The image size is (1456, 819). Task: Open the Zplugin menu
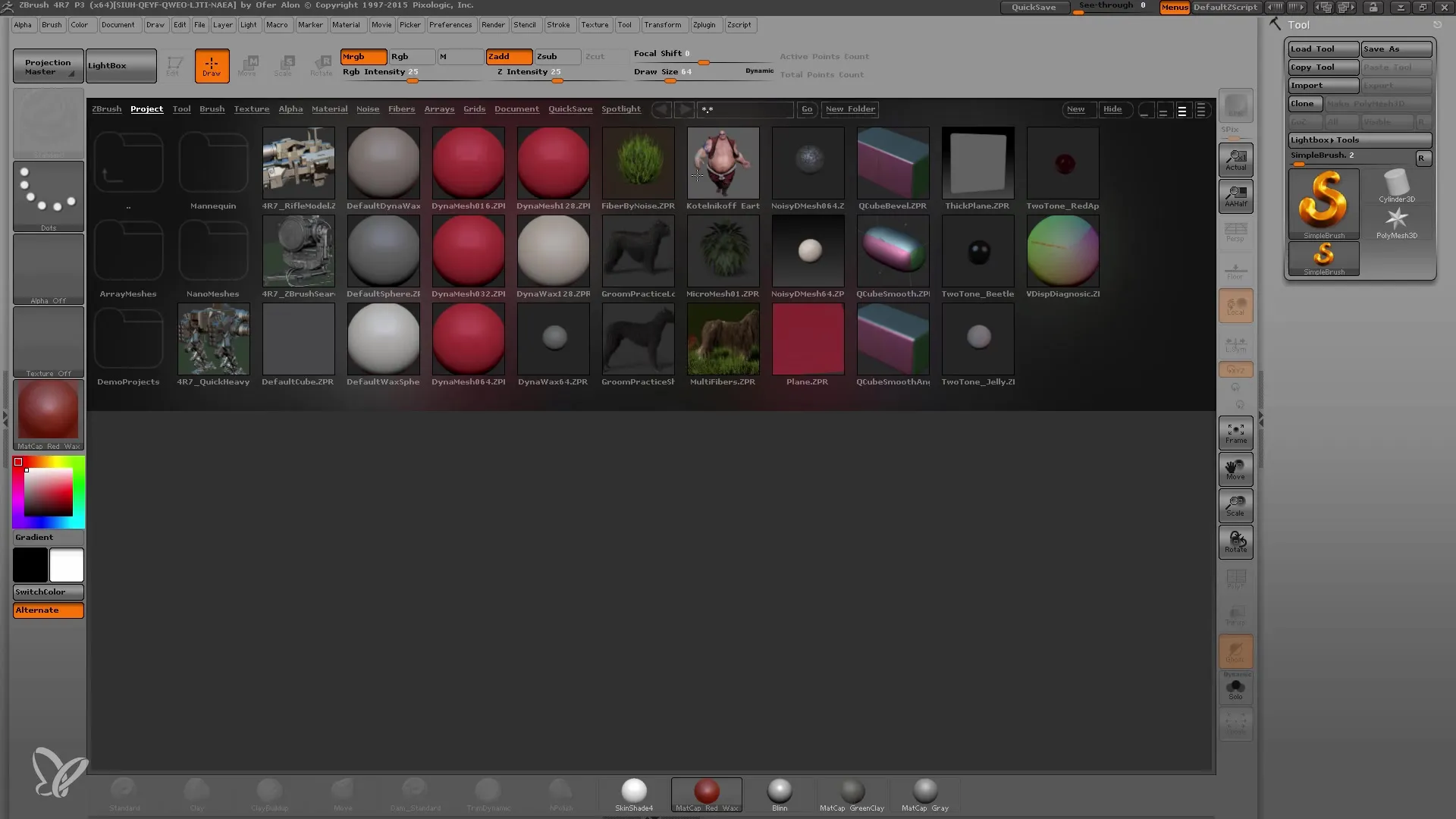[x=704, y=25]
